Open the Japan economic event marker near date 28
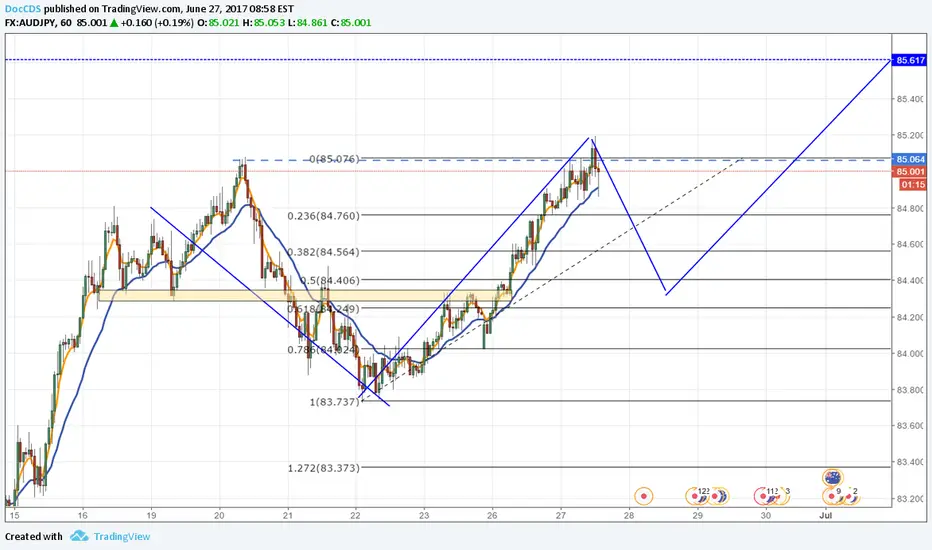 coord(644,496)
